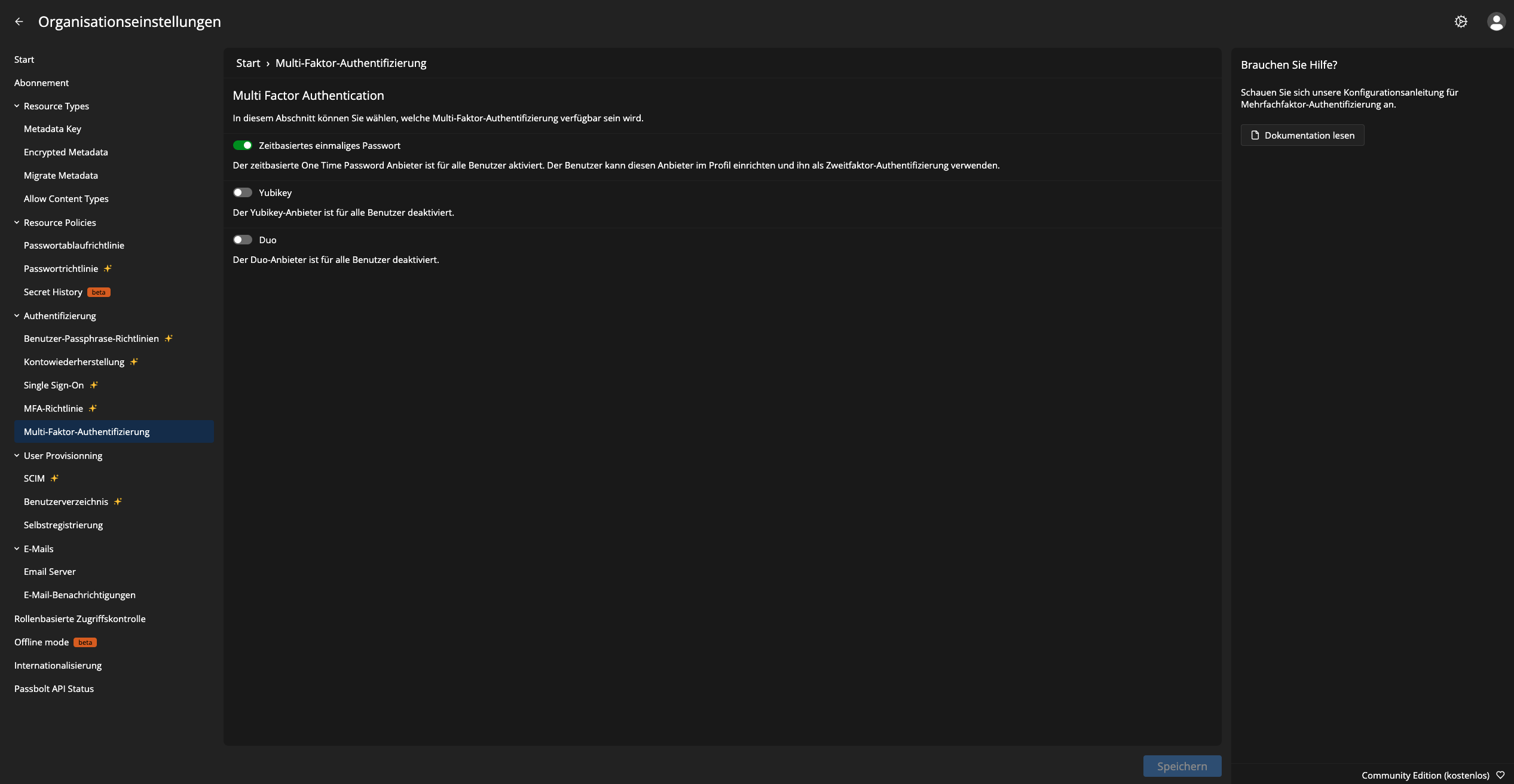This screenshot has width=1514, height=784.
Task: Click the sparkle icon beside SCIM
Action: coord(54,478)
